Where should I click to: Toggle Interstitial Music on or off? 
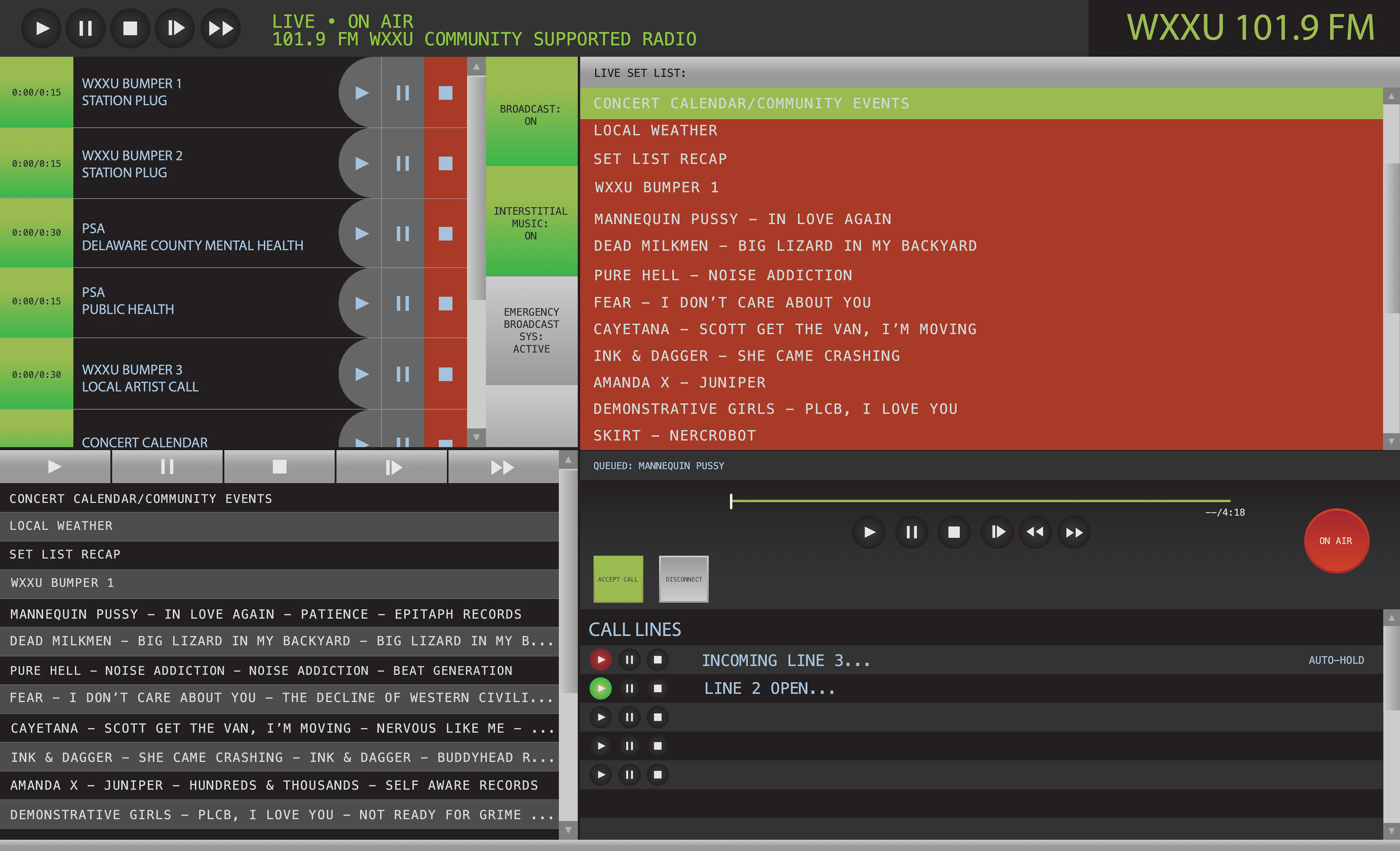[531, 222]
